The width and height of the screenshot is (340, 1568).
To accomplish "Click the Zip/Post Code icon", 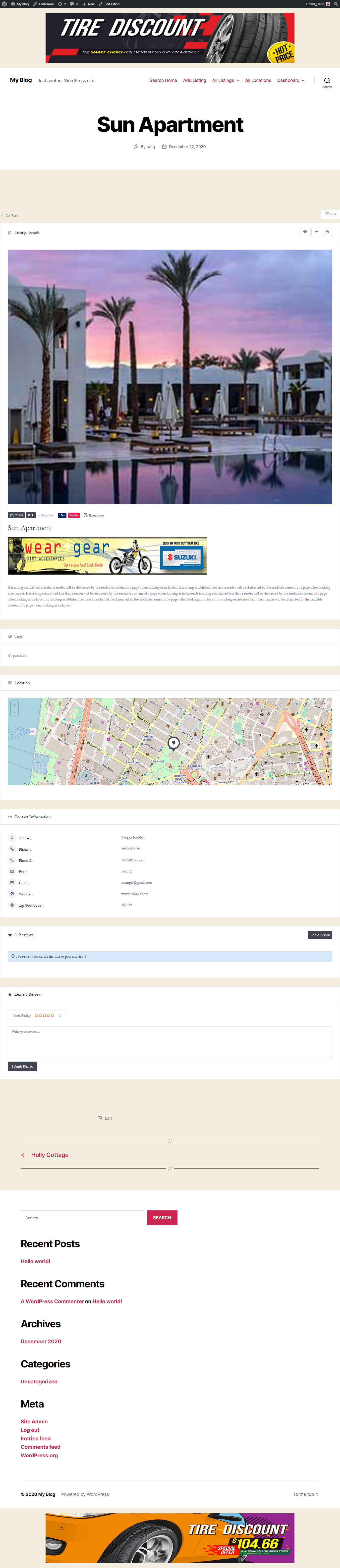I will coord(12,905).
